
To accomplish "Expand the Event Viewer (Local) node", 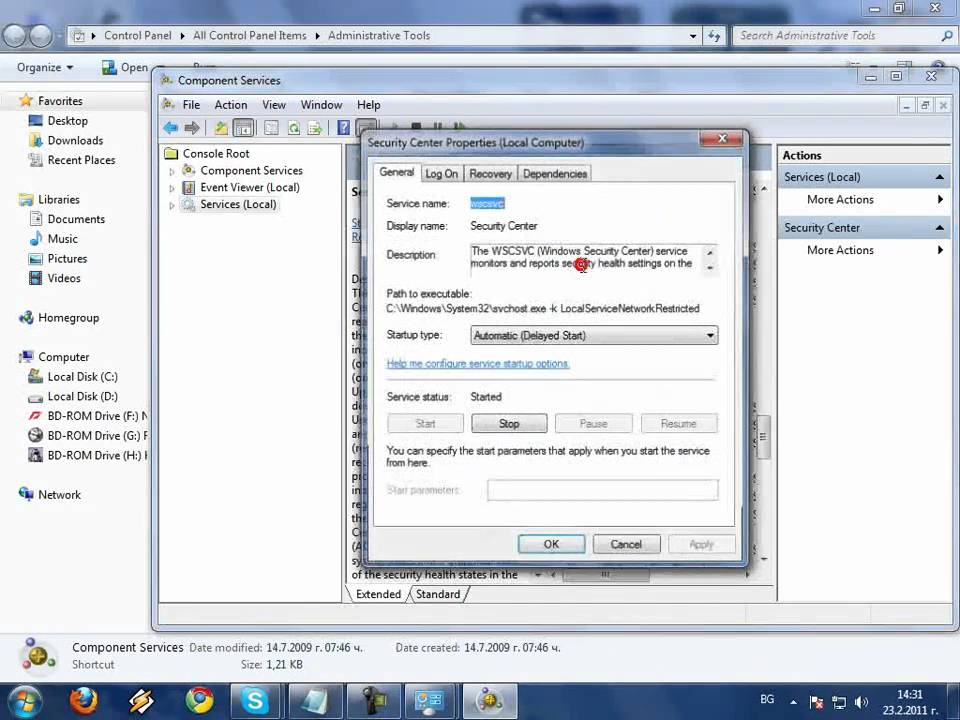I will [172, 189].
